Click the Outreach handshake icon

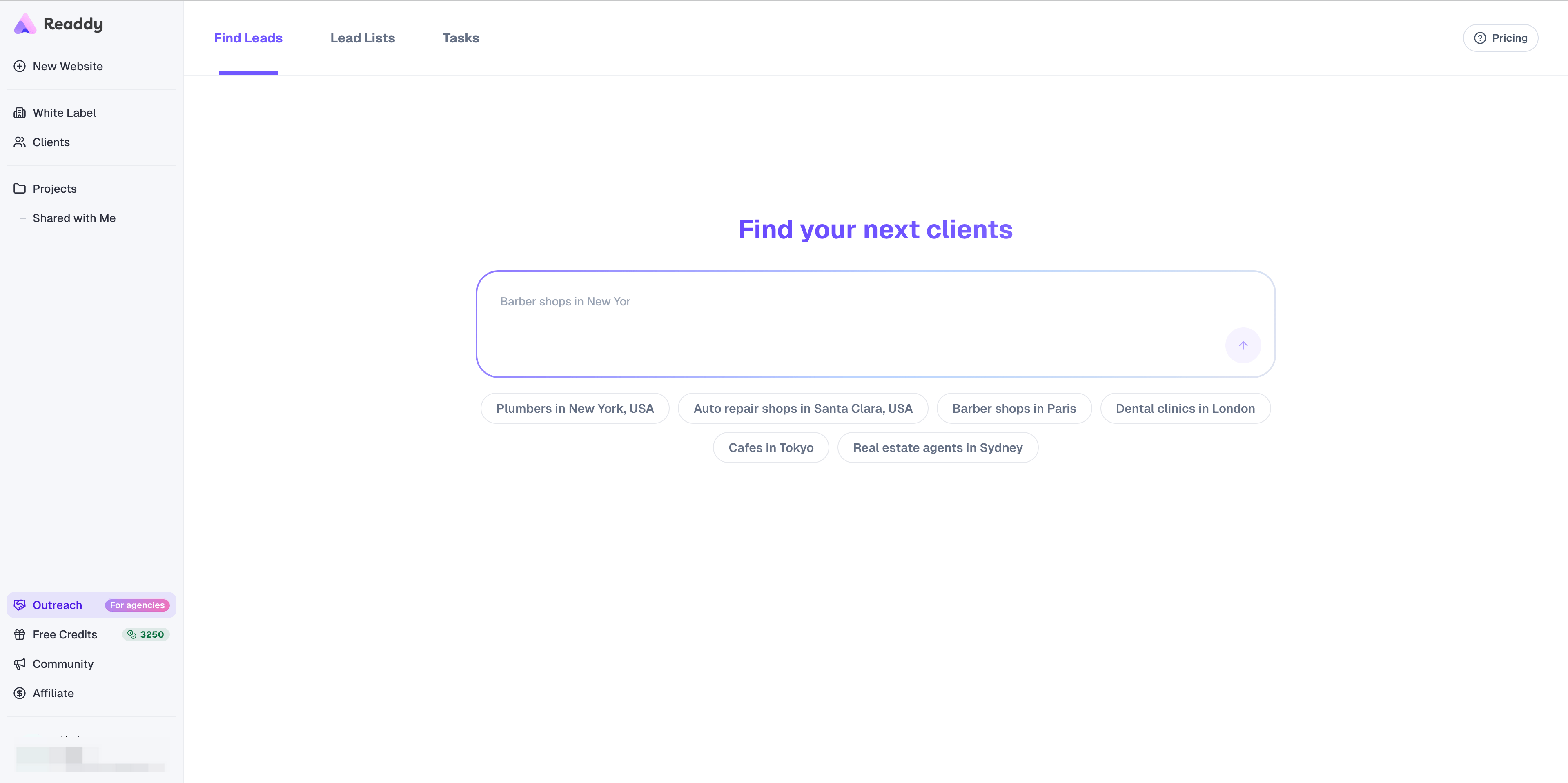20,605
